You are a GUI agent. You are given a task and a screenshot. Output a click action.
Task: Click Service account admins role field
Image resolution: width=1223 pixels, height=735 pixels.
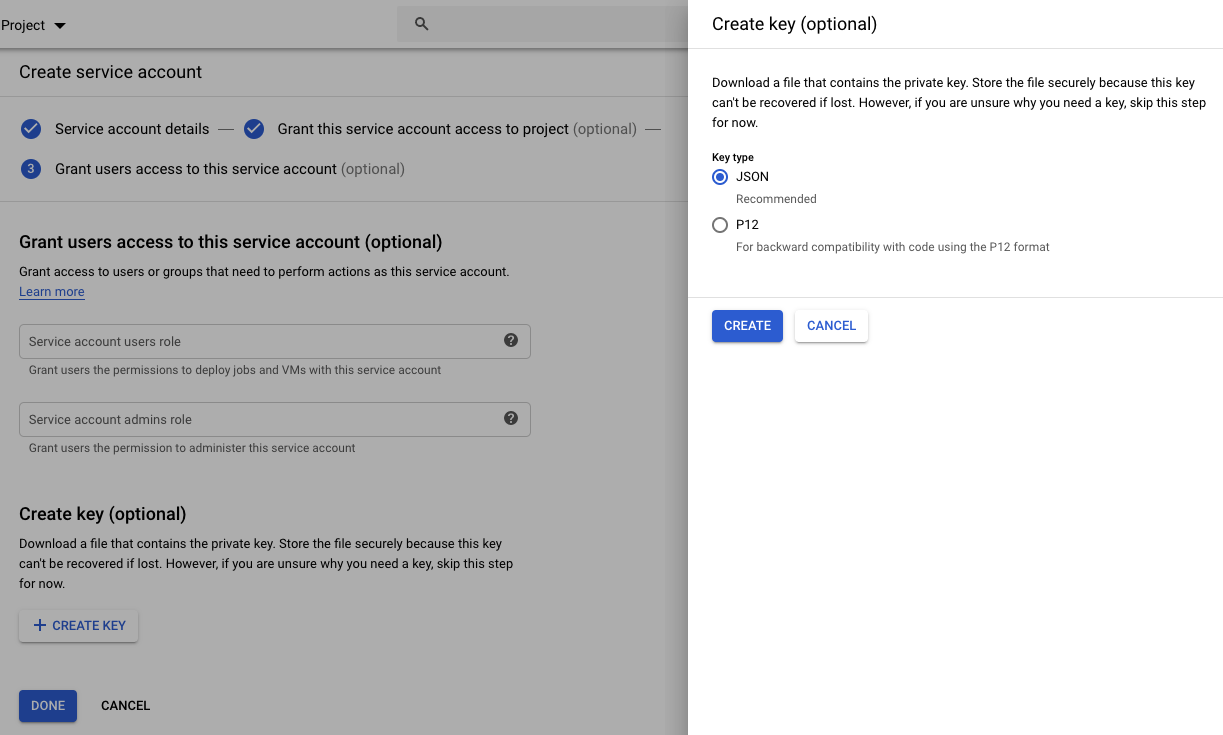(x=260, y=419)
